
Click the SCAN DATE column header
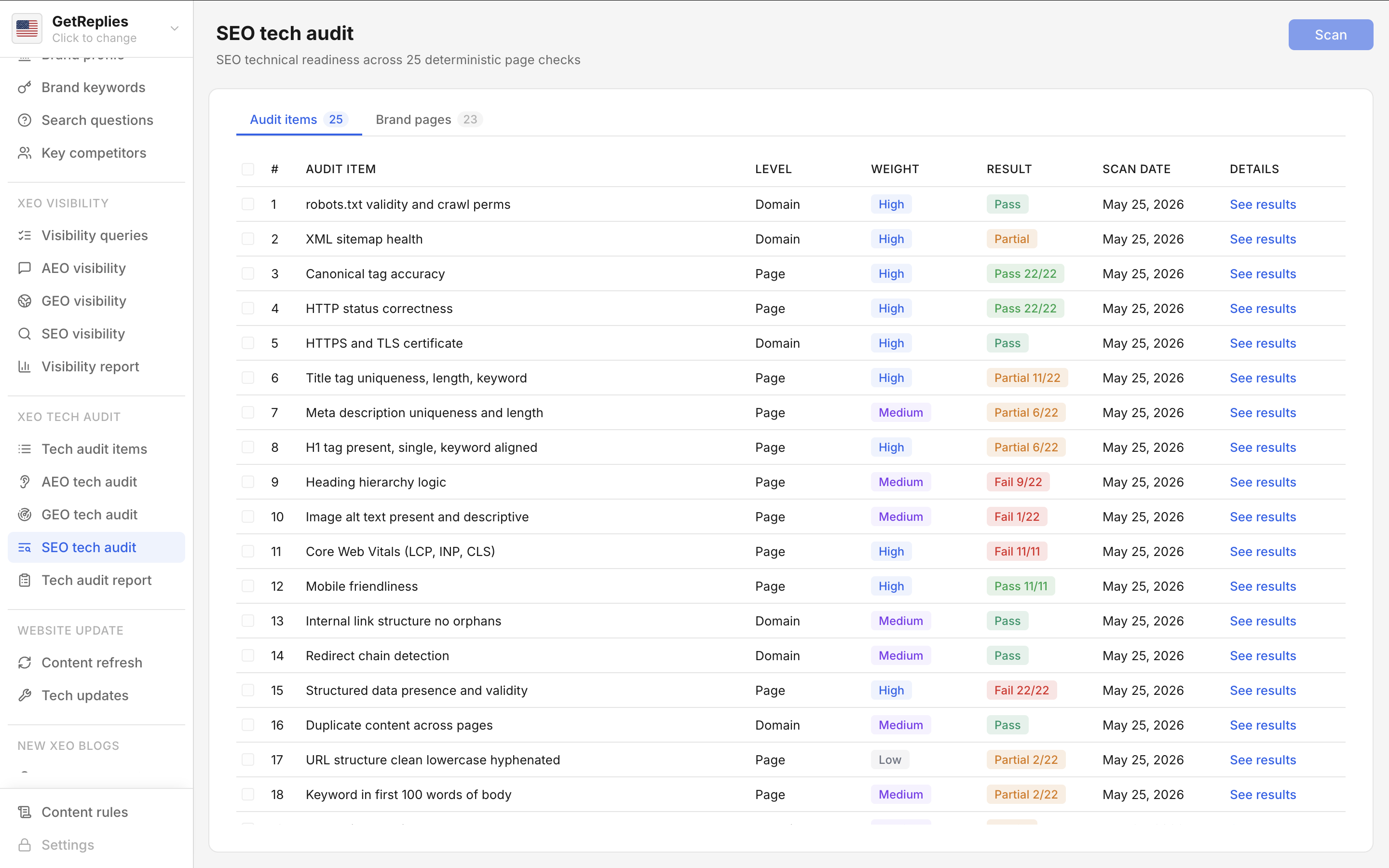(x=1136, y=169)
